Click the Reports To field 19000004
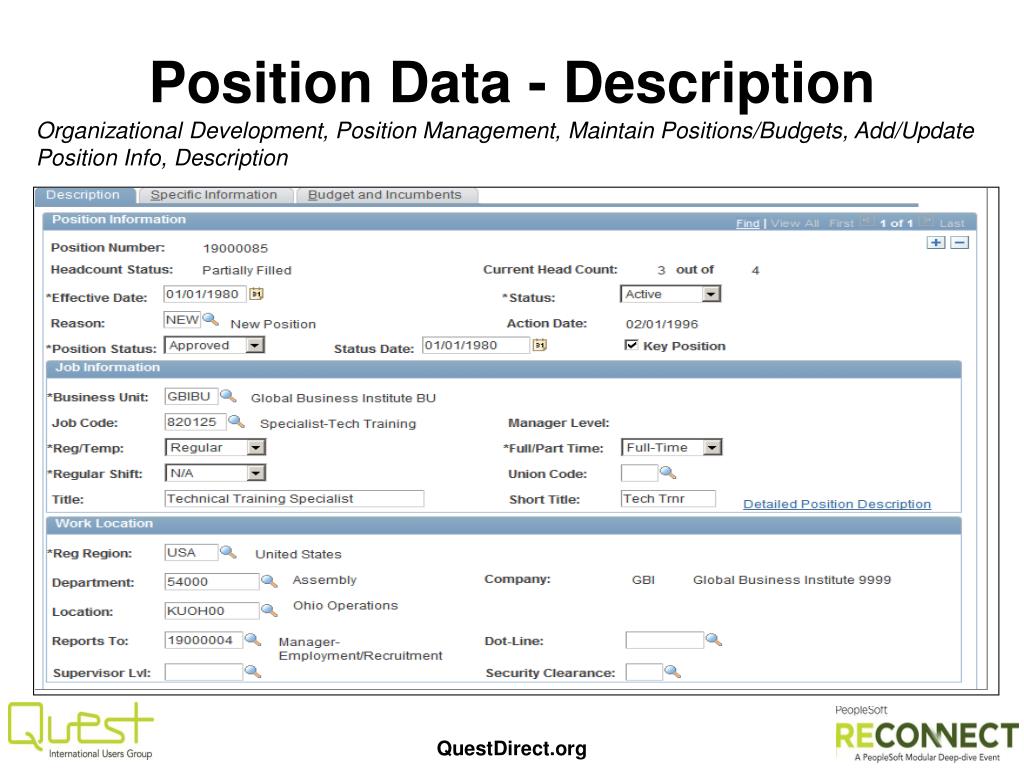 [203, 640]
